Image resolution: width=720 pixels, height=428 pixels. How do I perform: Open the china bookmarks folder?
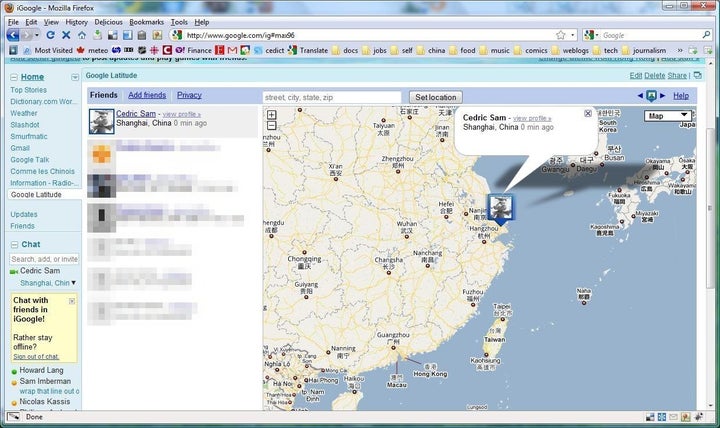431,50
